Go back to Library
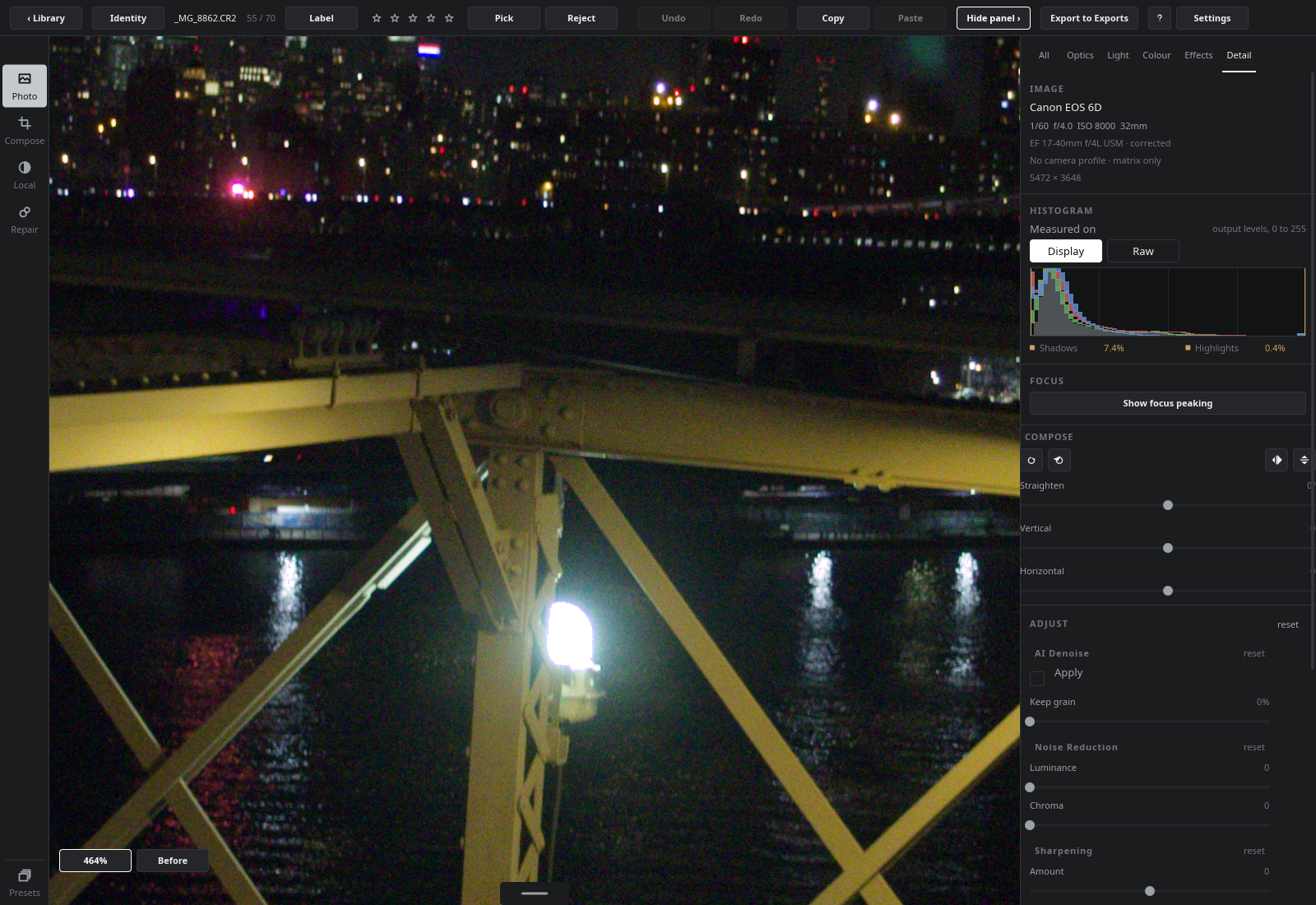The image size is (1316, 905). click(x=46, y=18)
